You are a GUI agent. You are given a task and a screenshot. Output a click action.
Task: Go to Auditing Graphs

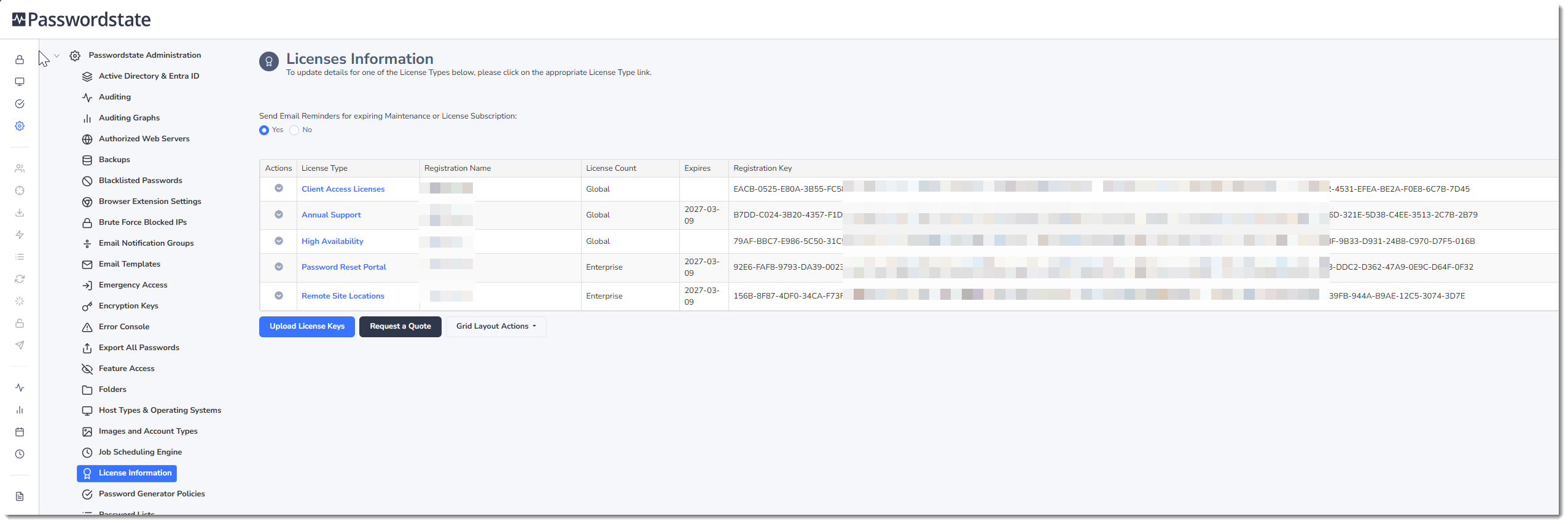click(x=130, y=118)
